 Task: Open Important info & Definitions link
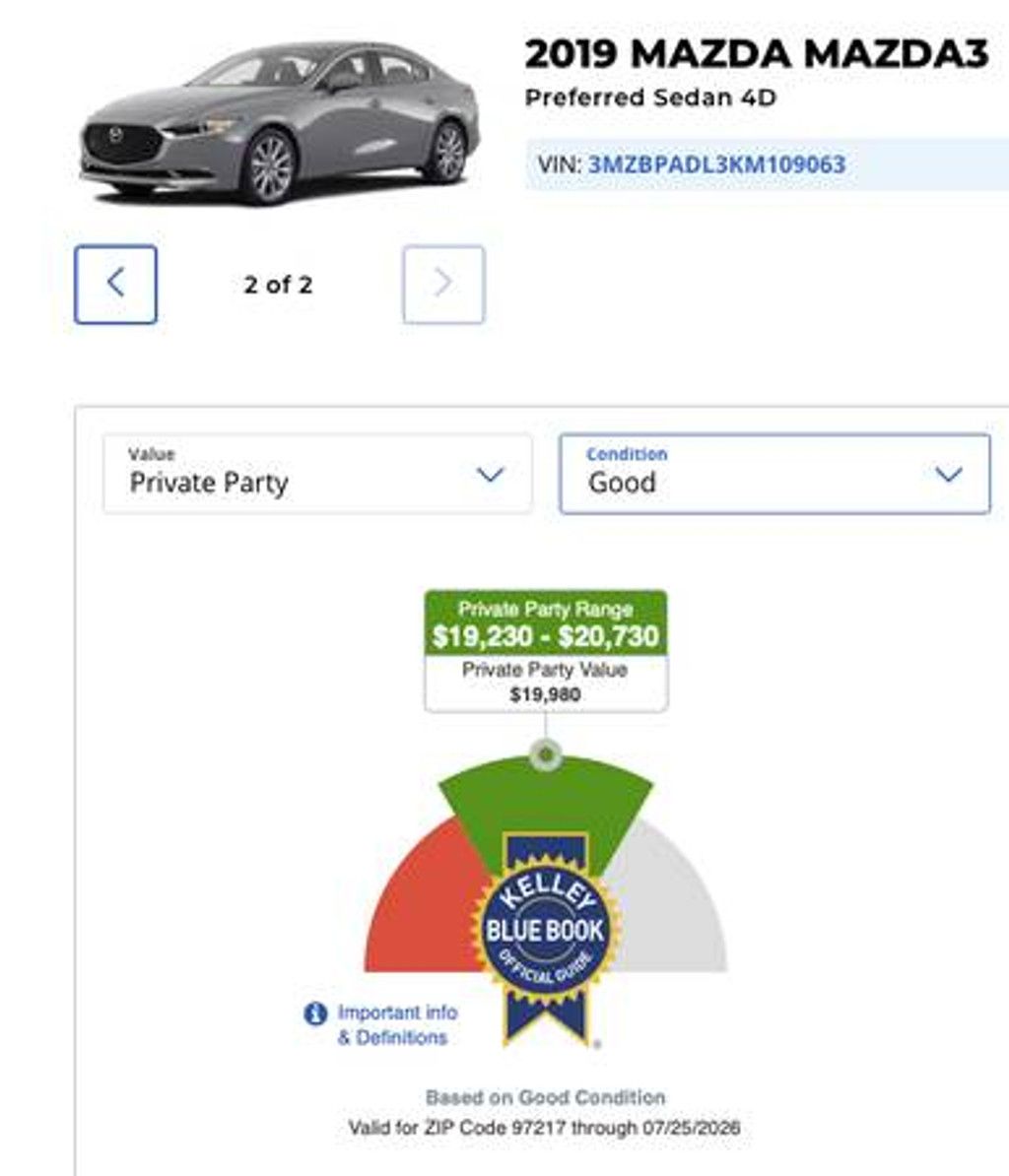397,1024
